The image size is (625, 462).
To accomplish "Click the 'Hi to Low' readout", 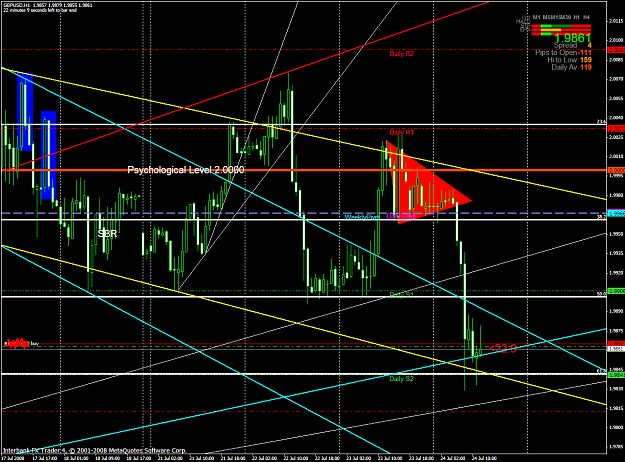I will pos(569,60).
